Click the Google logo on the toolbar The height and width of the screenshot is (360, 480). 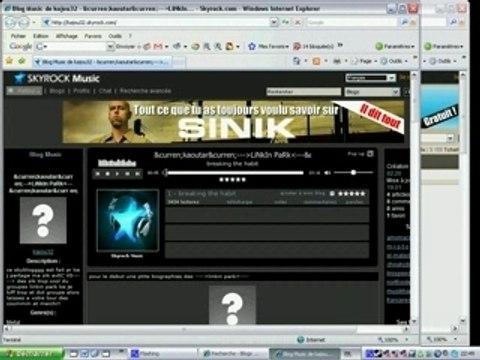20,46
